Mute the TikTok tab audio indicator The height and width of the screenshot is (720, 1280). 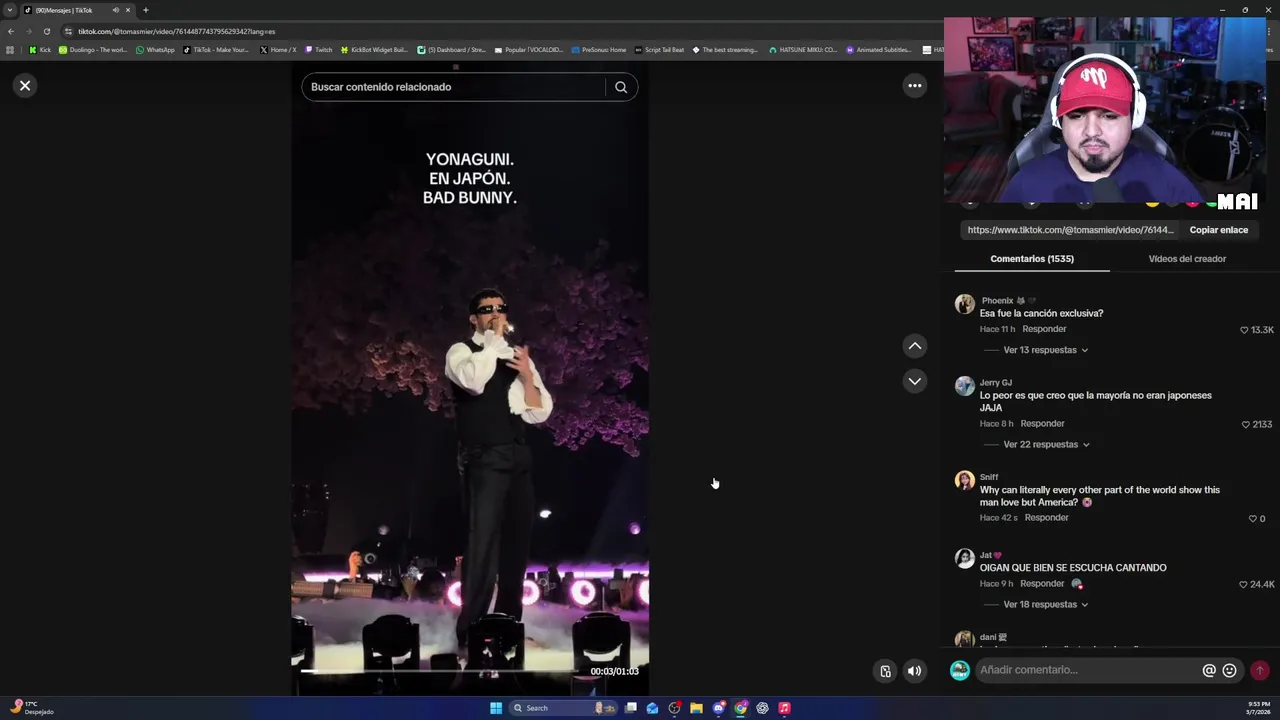115,10
